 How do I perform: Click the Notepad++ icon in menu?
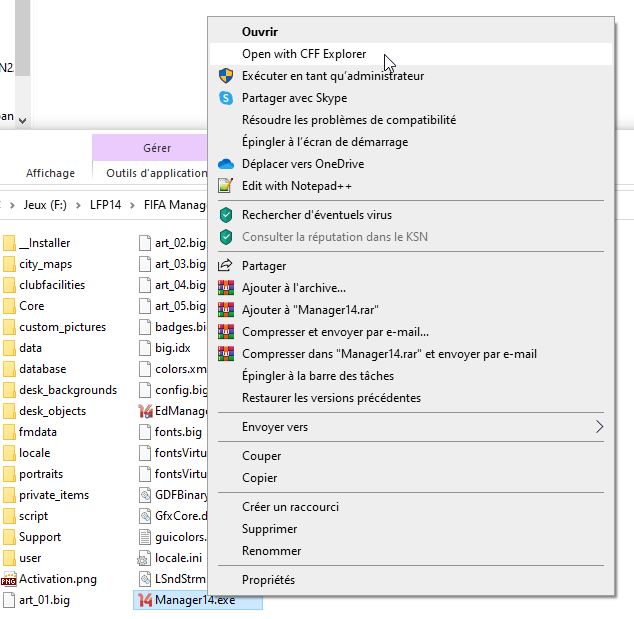click(x=226, y=186)
